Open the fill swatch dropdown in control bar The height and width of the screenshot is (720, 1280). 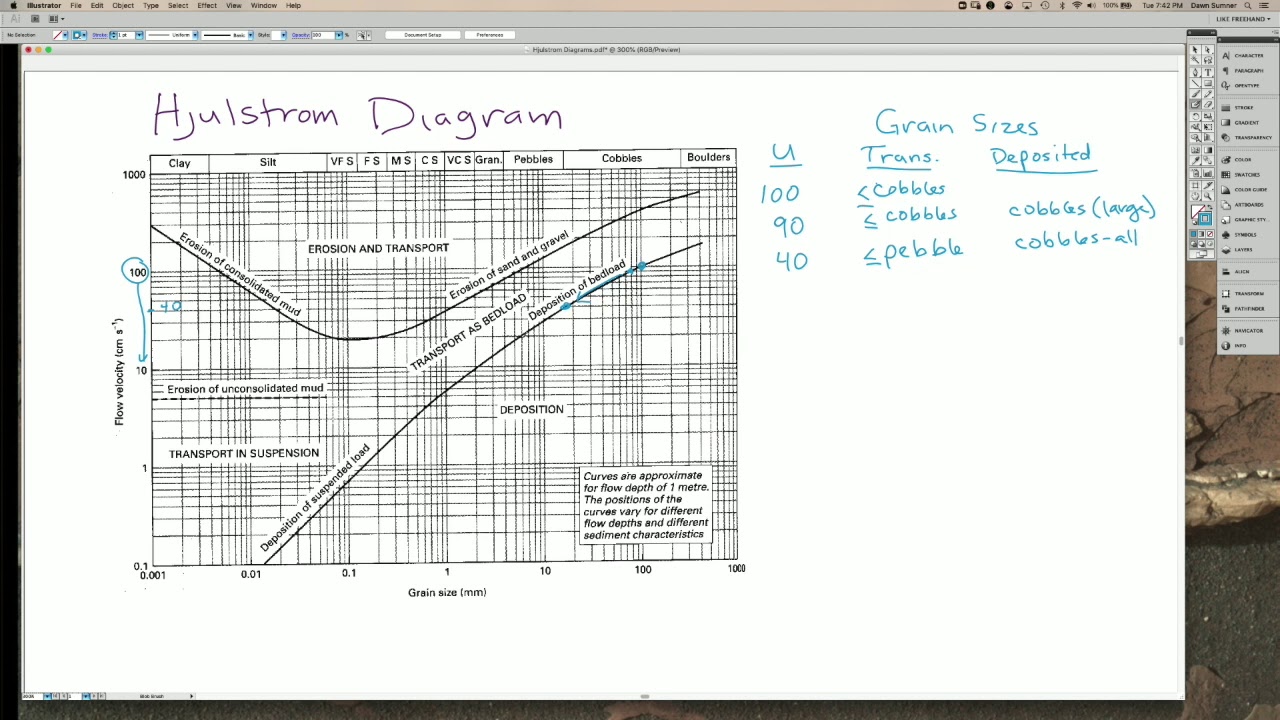tap(65, 35)
